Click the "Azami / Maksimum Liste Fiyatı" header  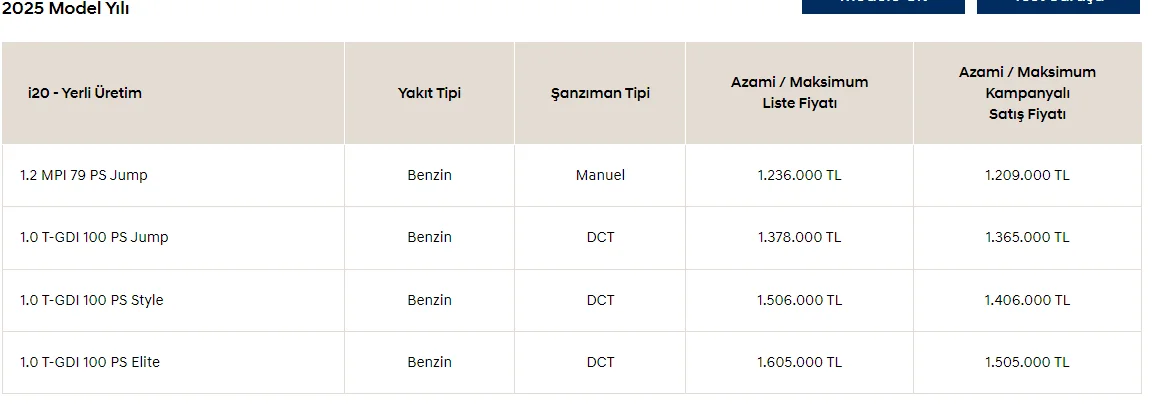tap(799, 92)
